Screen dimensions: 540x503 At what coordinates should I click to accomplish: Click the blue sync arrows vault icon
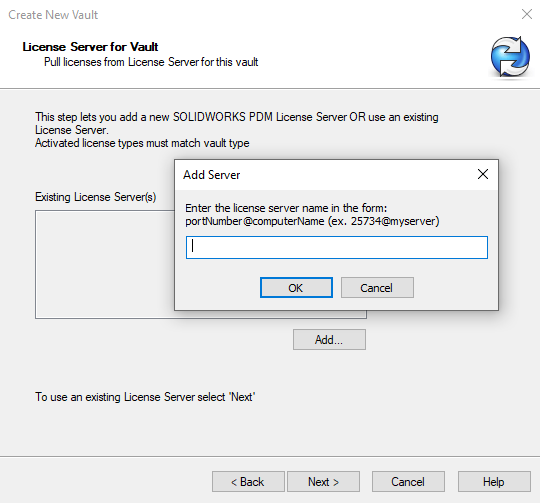pos(510,57)
